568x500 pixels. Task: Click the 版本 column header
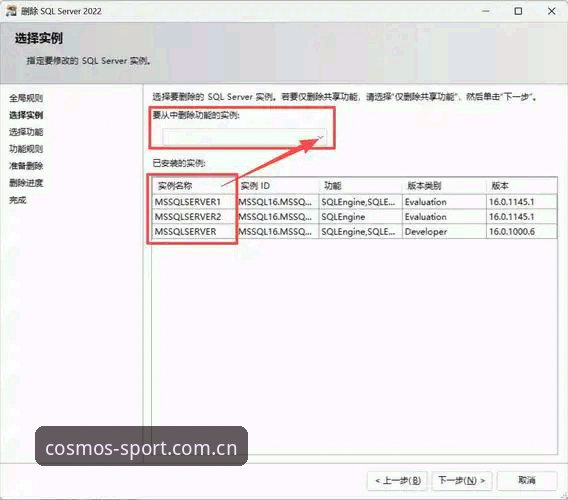(x=522, y=186)
